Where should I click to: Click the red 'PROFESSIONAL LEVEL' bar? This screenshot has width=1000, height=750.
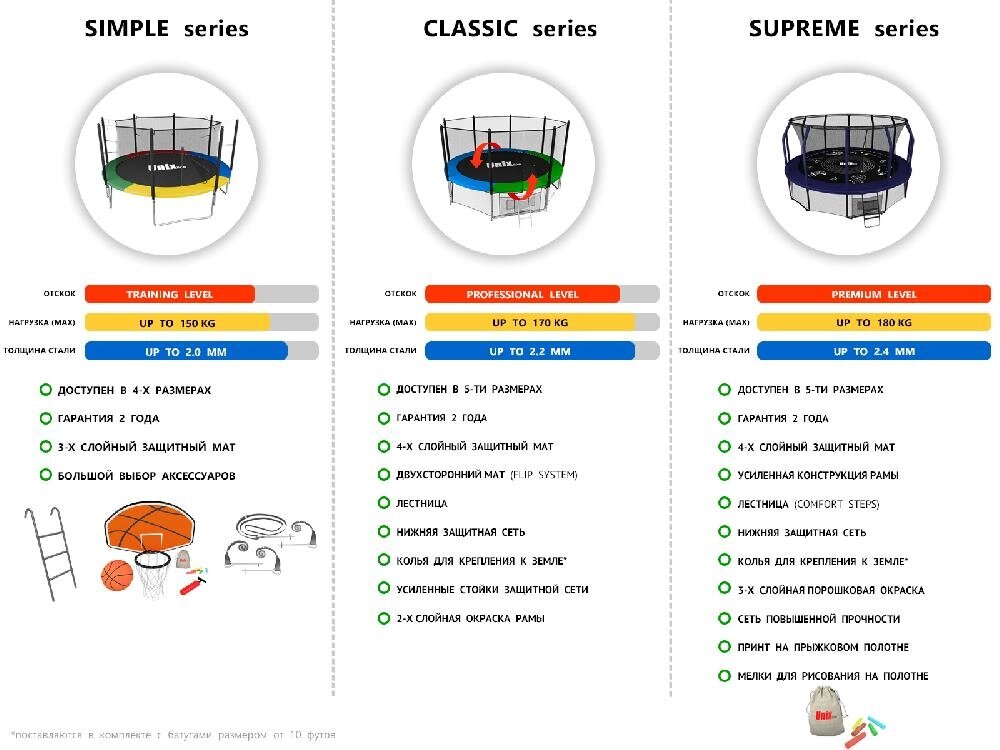[x=522, y=294]
